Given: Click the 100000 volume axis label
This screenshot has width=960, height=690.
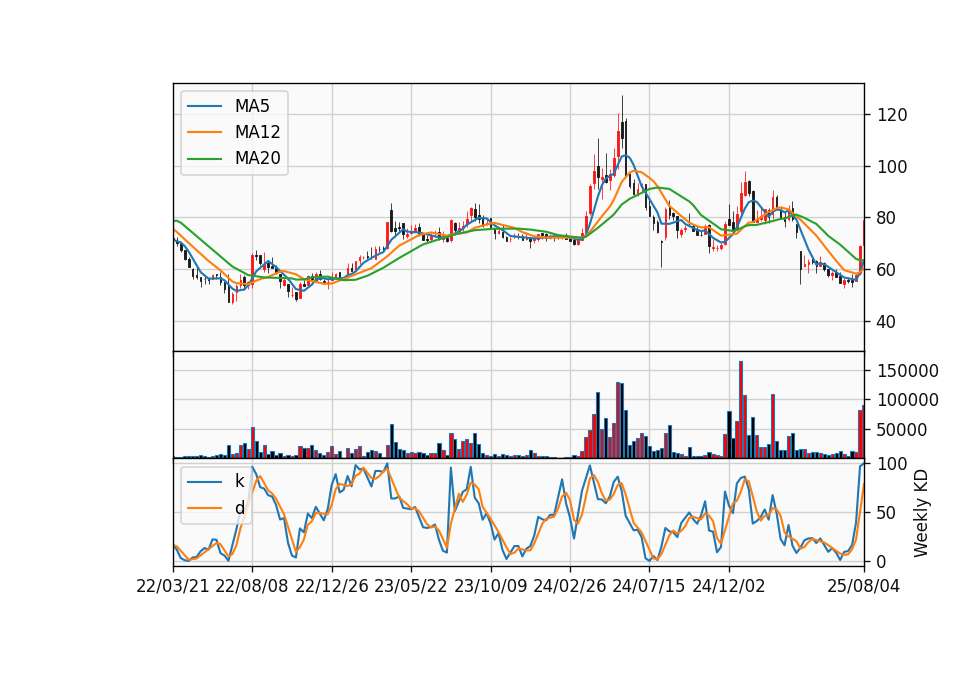Looking at the screenshot, I should click(908, 400).
